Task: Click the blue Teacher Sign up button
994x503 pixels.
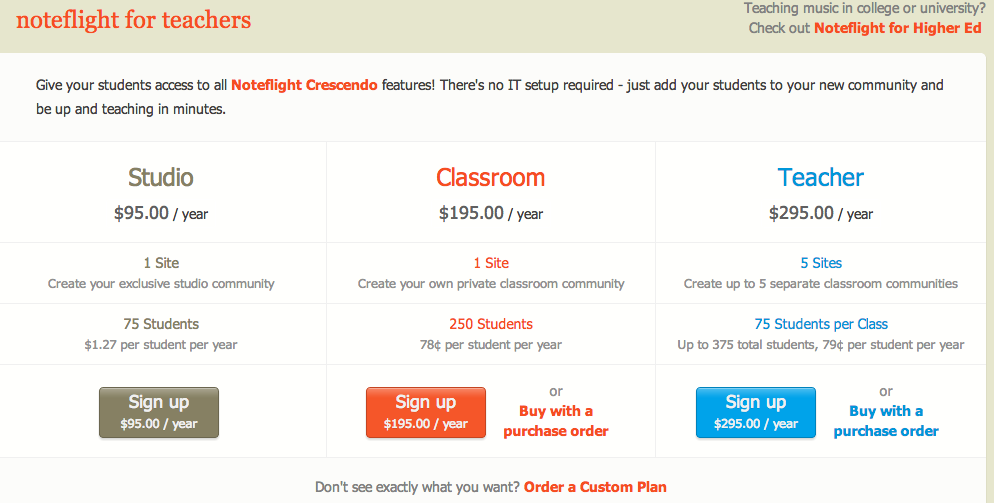Action: 755,412
